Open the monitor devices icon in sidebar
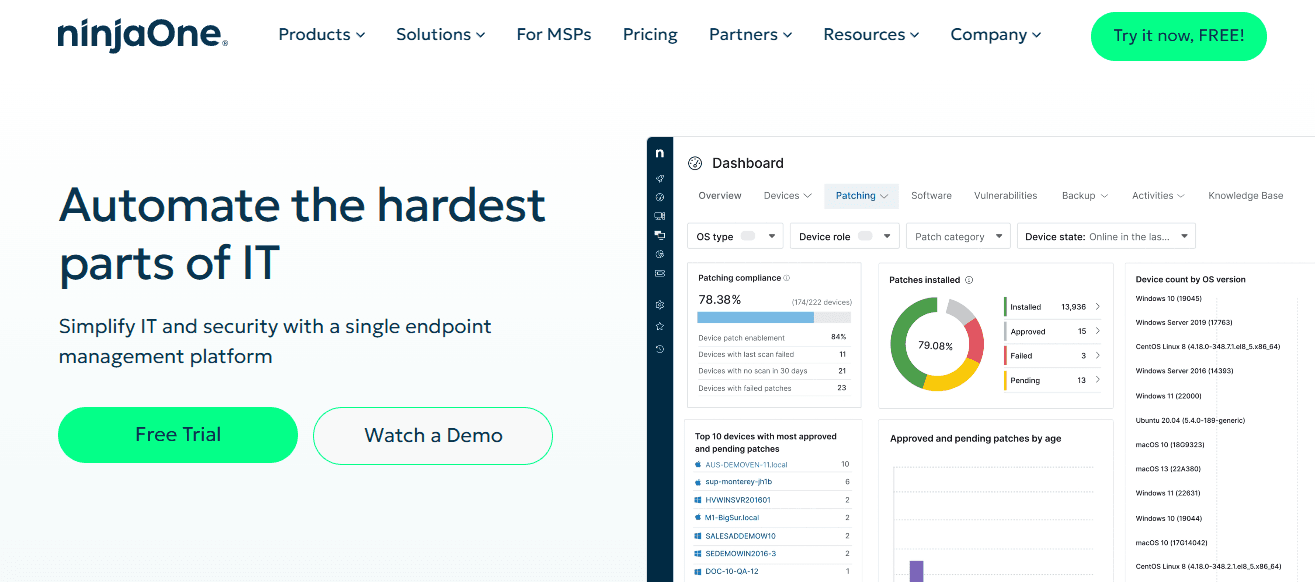 660,216
